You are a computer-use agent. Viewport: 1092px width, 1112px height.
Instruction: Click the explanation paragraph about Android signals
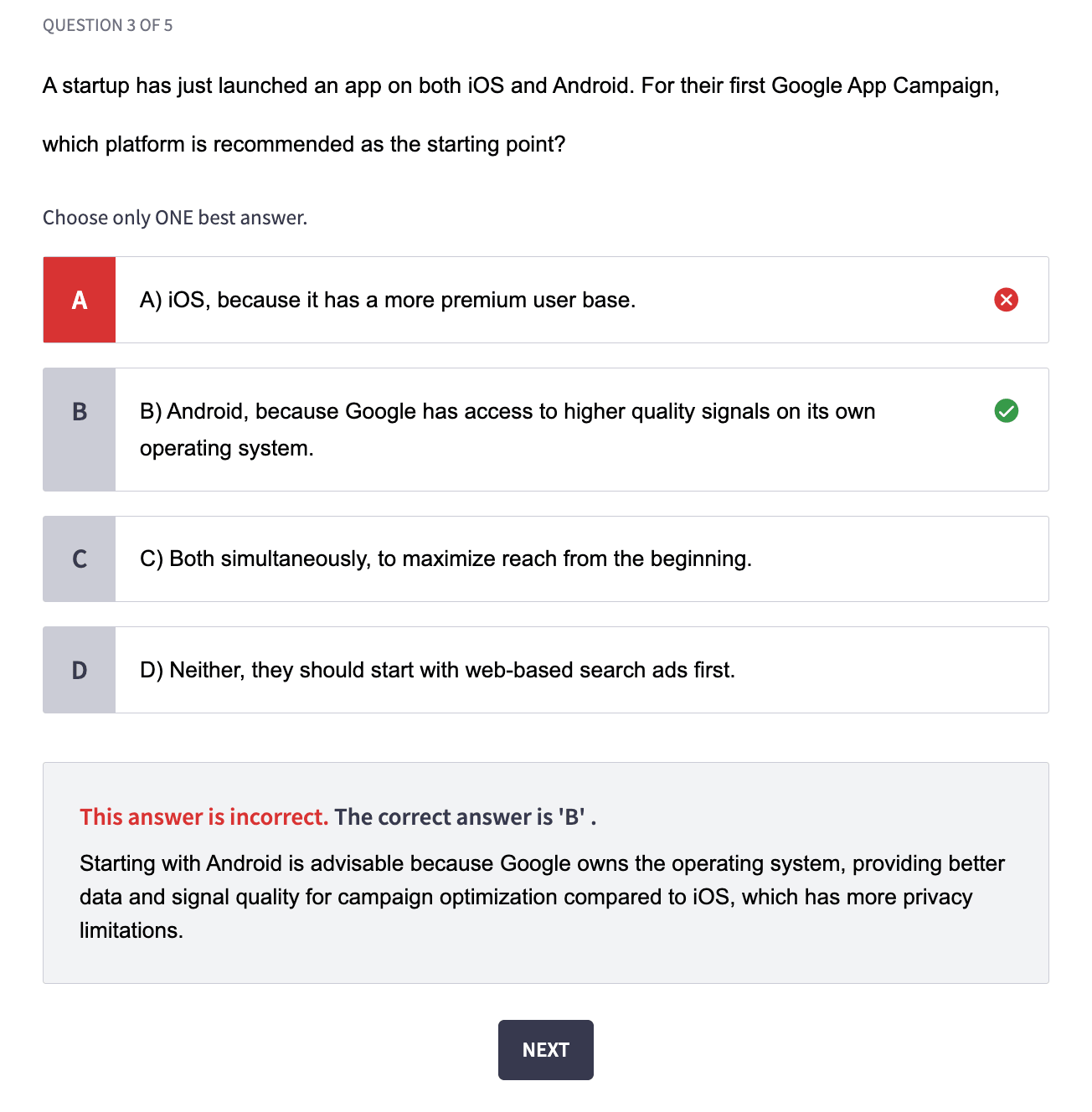click(542, 897)
